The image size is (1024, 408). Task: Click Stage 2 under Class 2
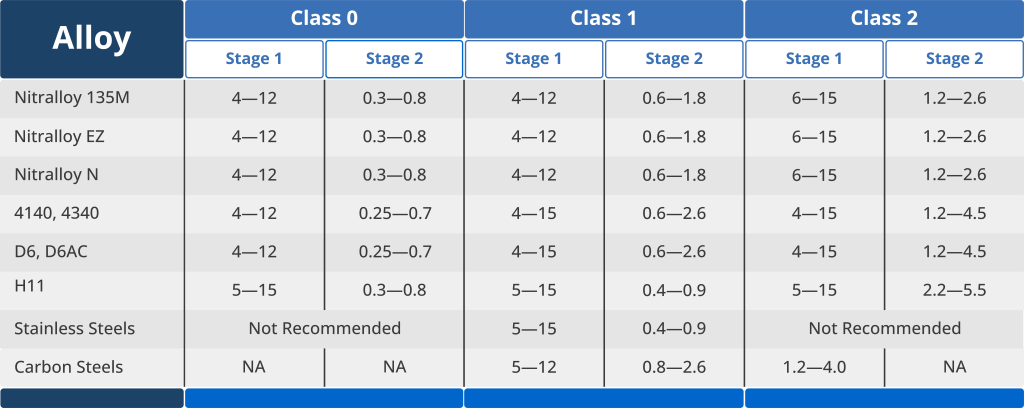pos(954,59)
